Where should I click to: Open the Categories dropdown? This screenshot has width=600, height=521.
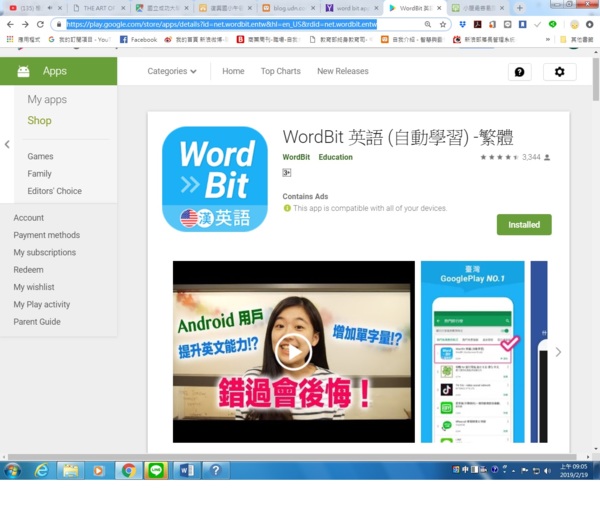[x=172, y=71]
